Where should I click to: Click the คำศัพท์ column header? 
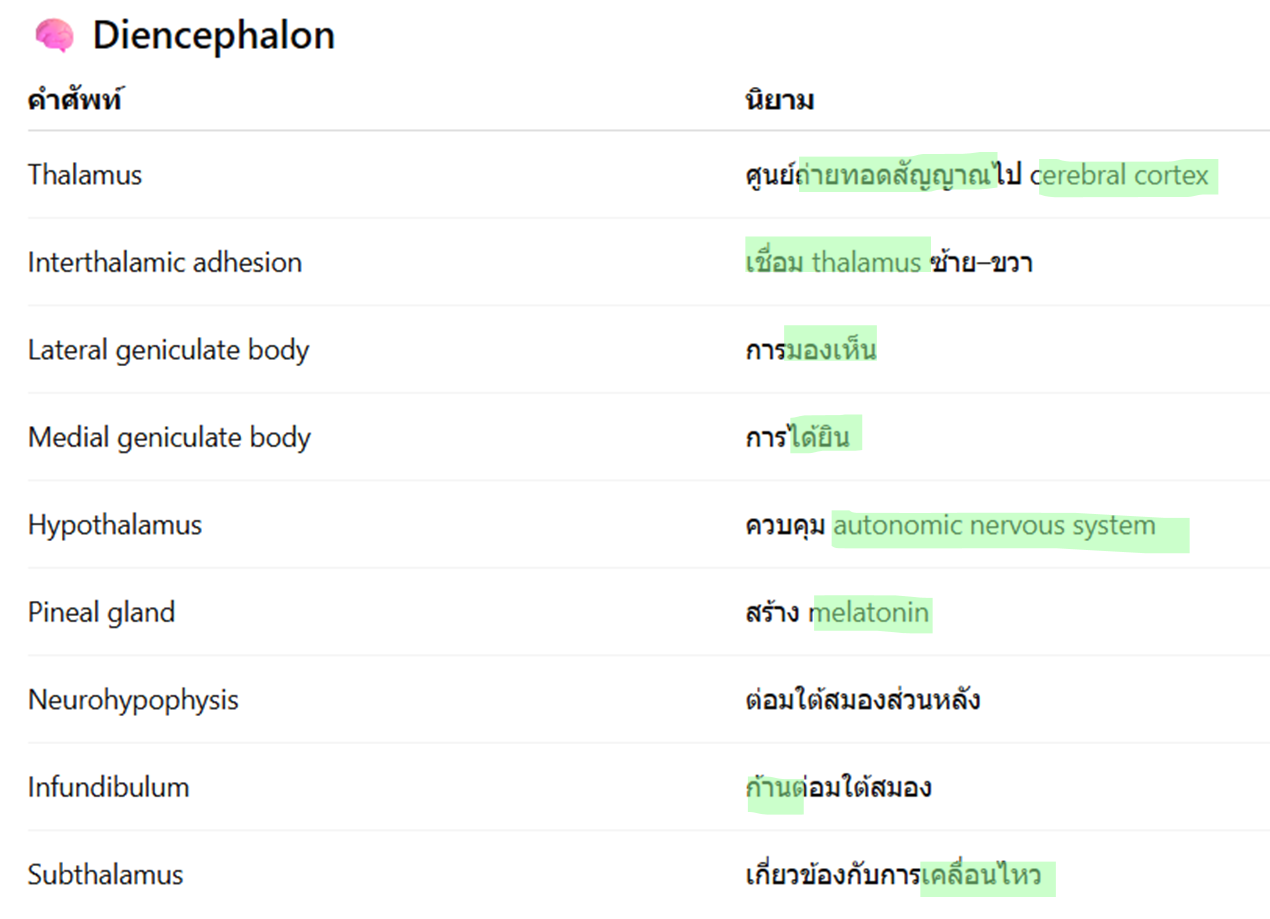[76, 100]
